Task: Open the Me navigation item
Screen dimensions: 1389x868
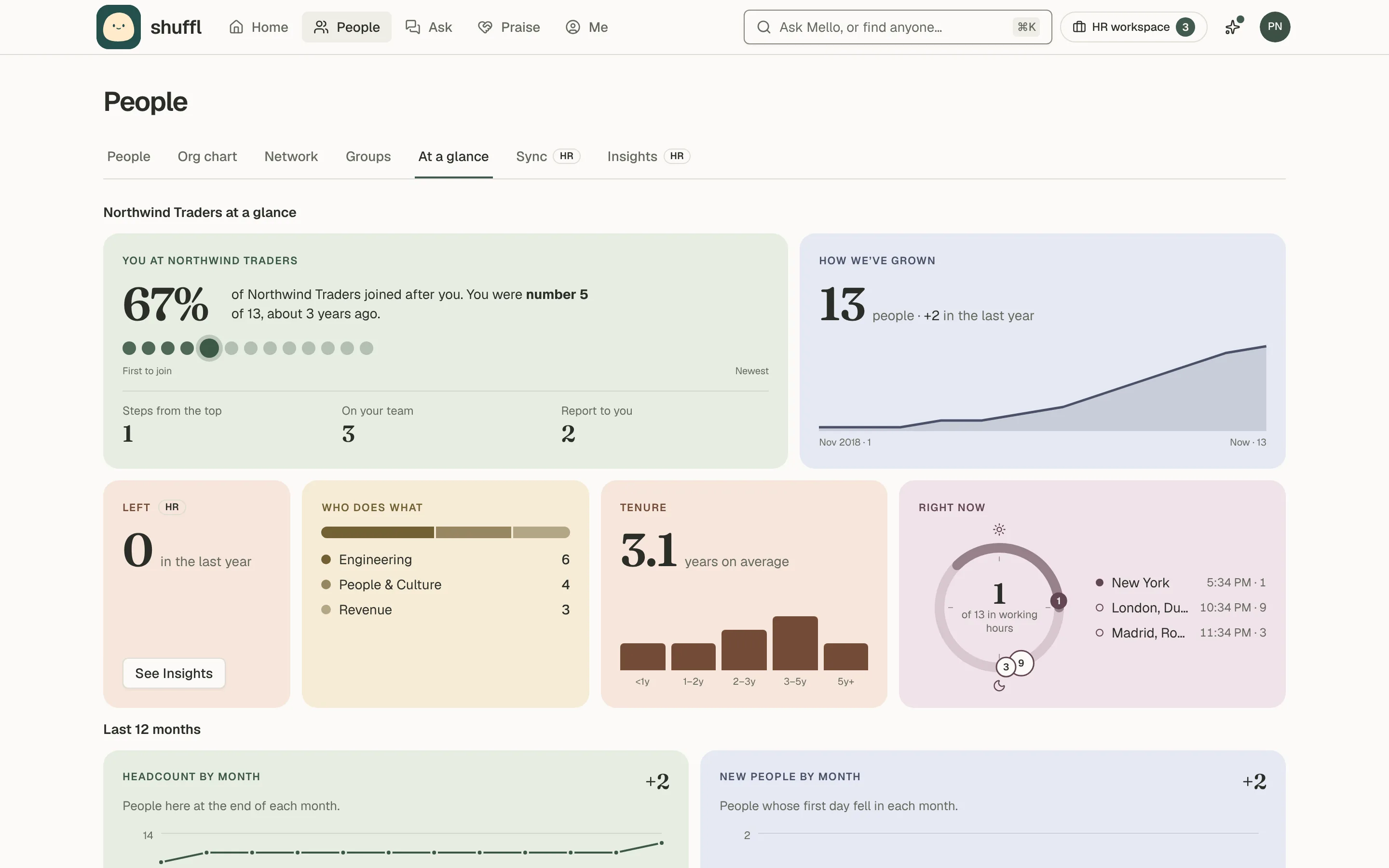Action: click(x=586, y=27)
